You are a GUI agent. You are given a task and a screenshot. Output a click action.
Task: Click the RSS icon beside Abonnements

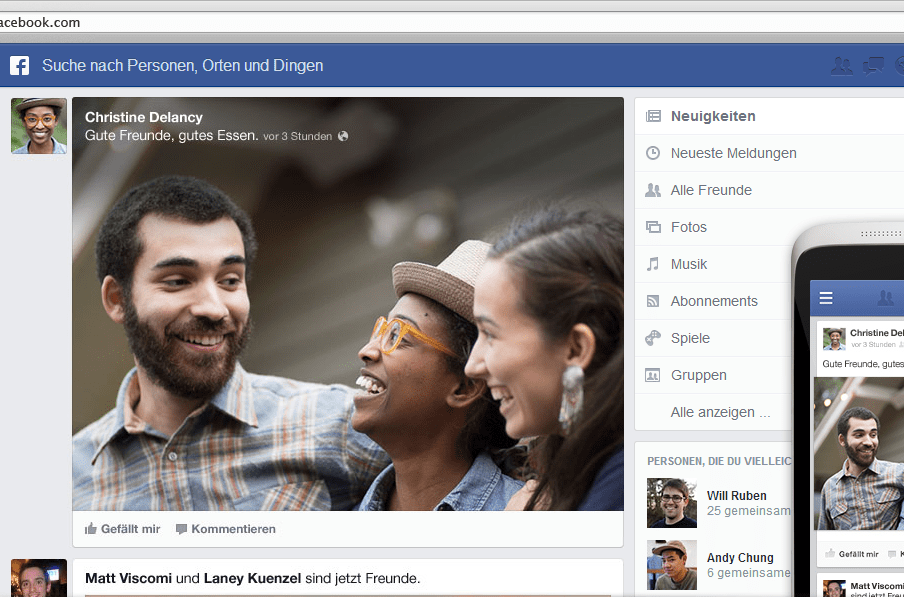coord(653,301)
